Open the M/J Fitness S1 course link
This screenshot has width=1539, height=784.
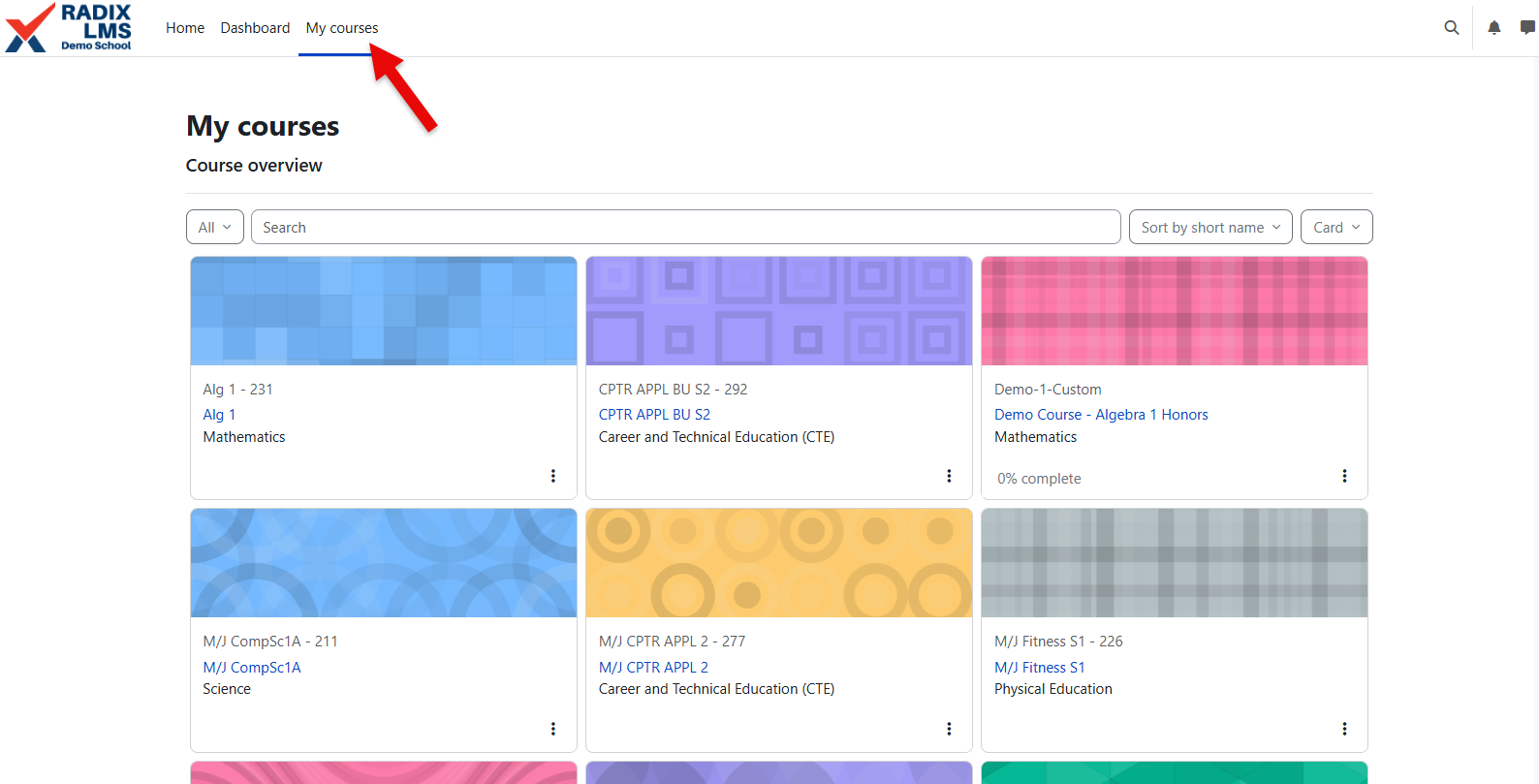[1040, 668]
